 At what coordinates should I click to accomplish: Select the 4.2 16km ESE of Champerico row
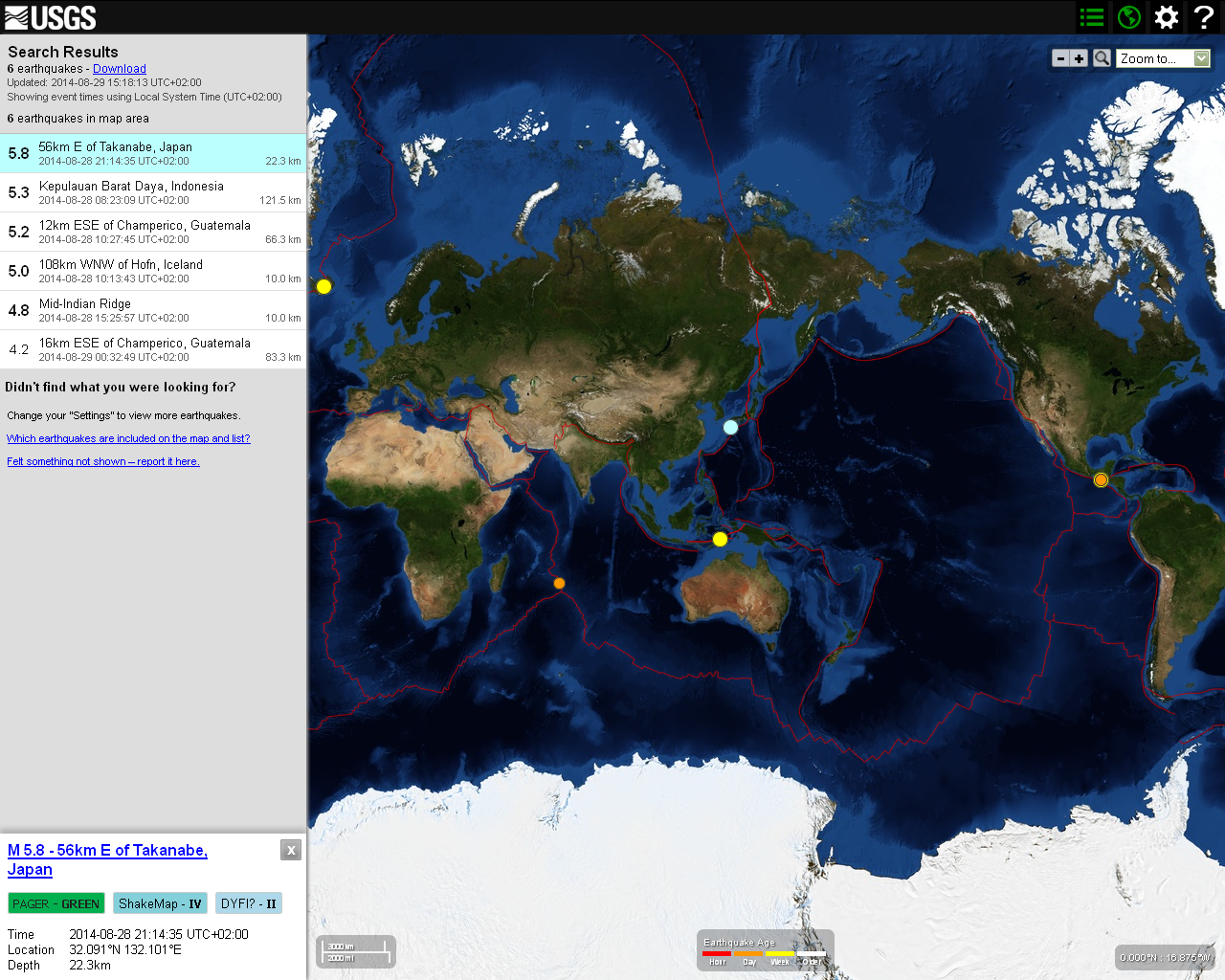[x=153, y=349]
